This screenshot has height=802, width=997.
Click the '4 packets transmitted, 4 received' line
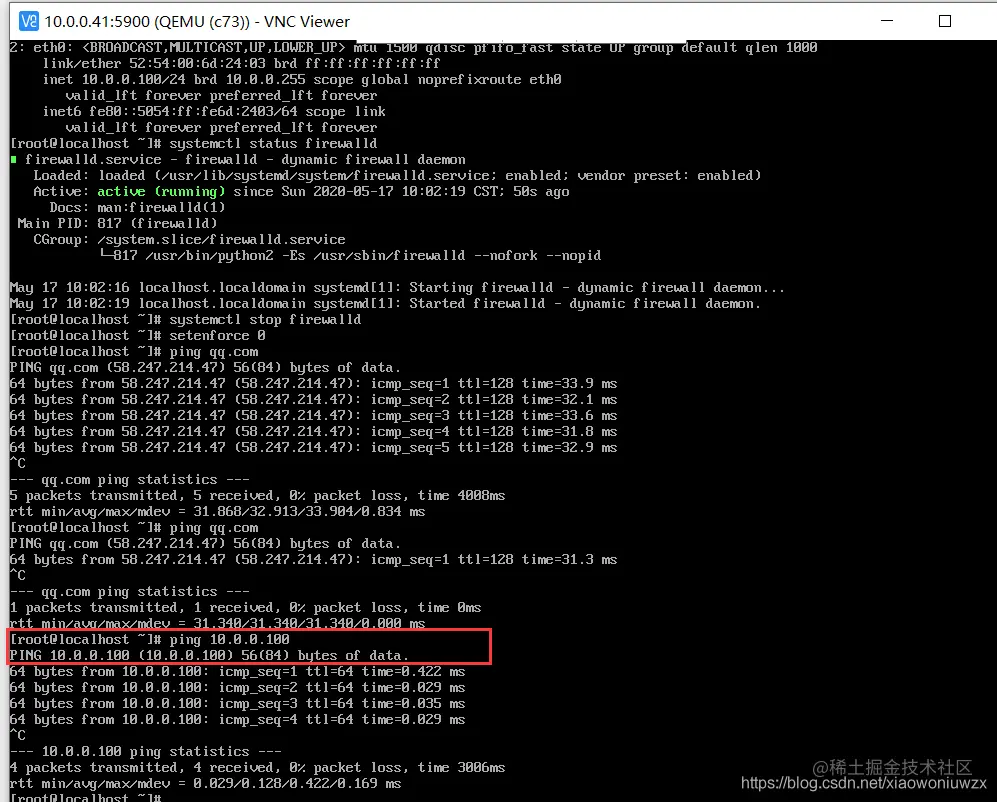(x=258, y=768)
